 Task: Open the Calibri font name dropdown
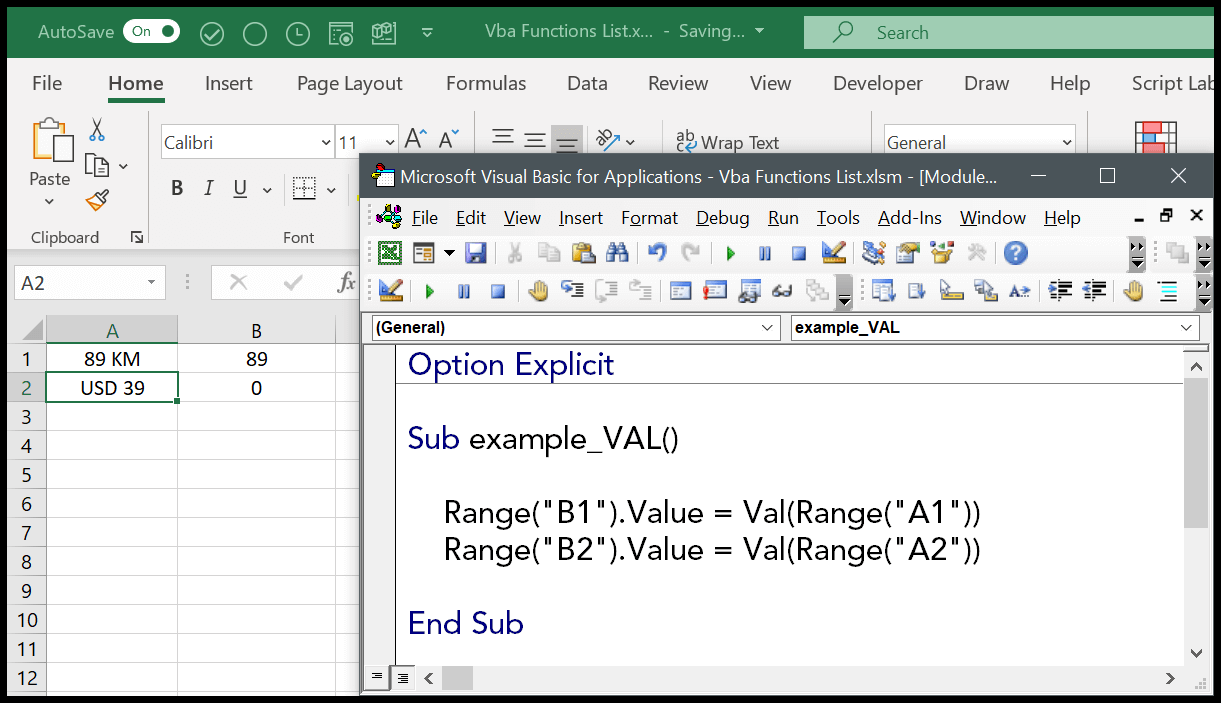pos(326,143)
